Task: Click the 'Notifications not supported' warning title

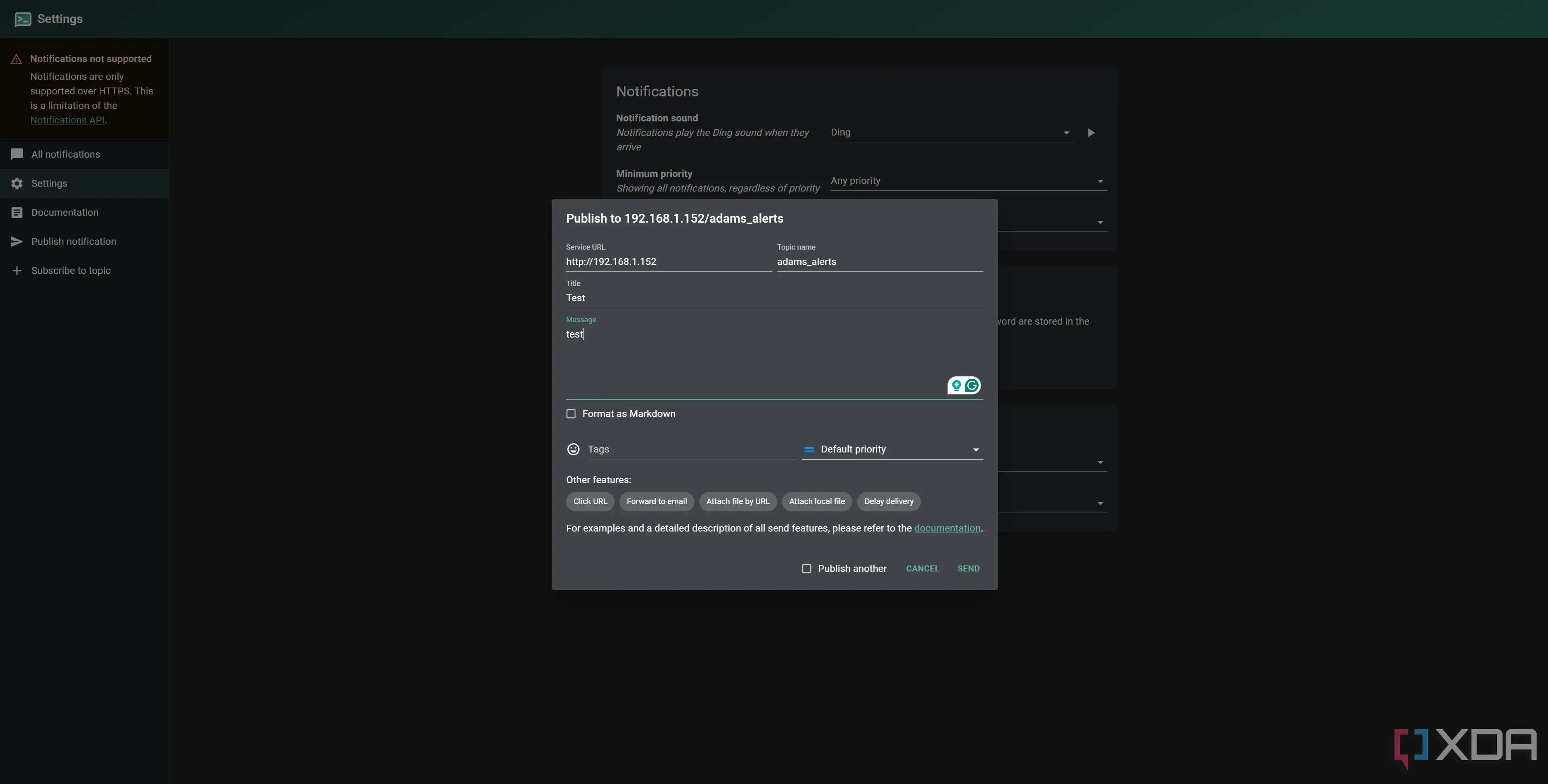Action: click(91, 59)
